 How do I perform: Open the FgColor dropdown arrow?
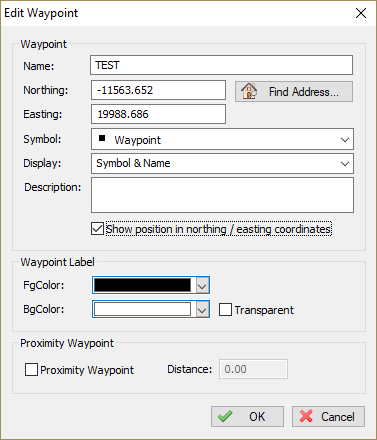(x=202, y=285)
